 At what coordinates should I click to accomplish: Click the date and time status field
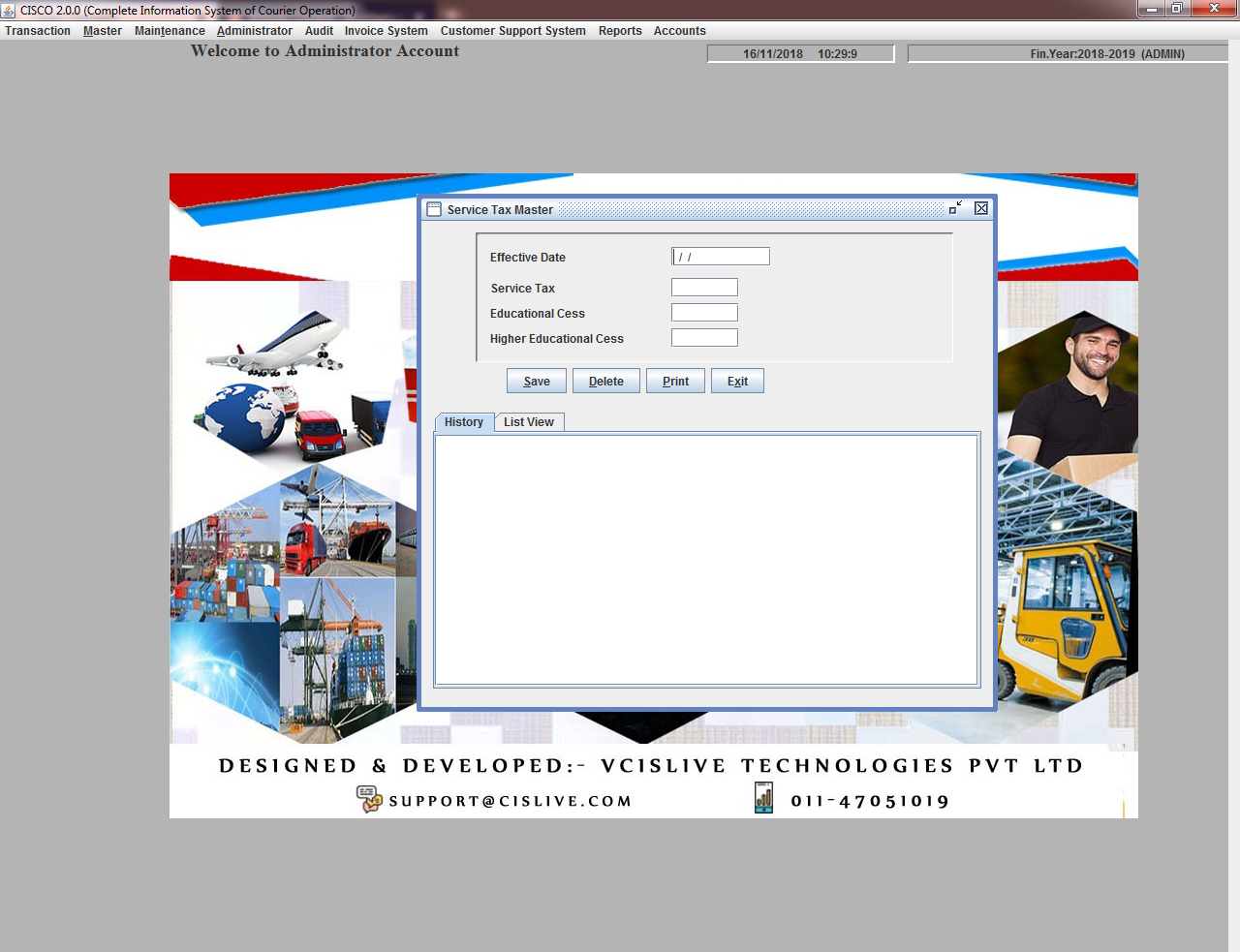[x=800, y=54]
